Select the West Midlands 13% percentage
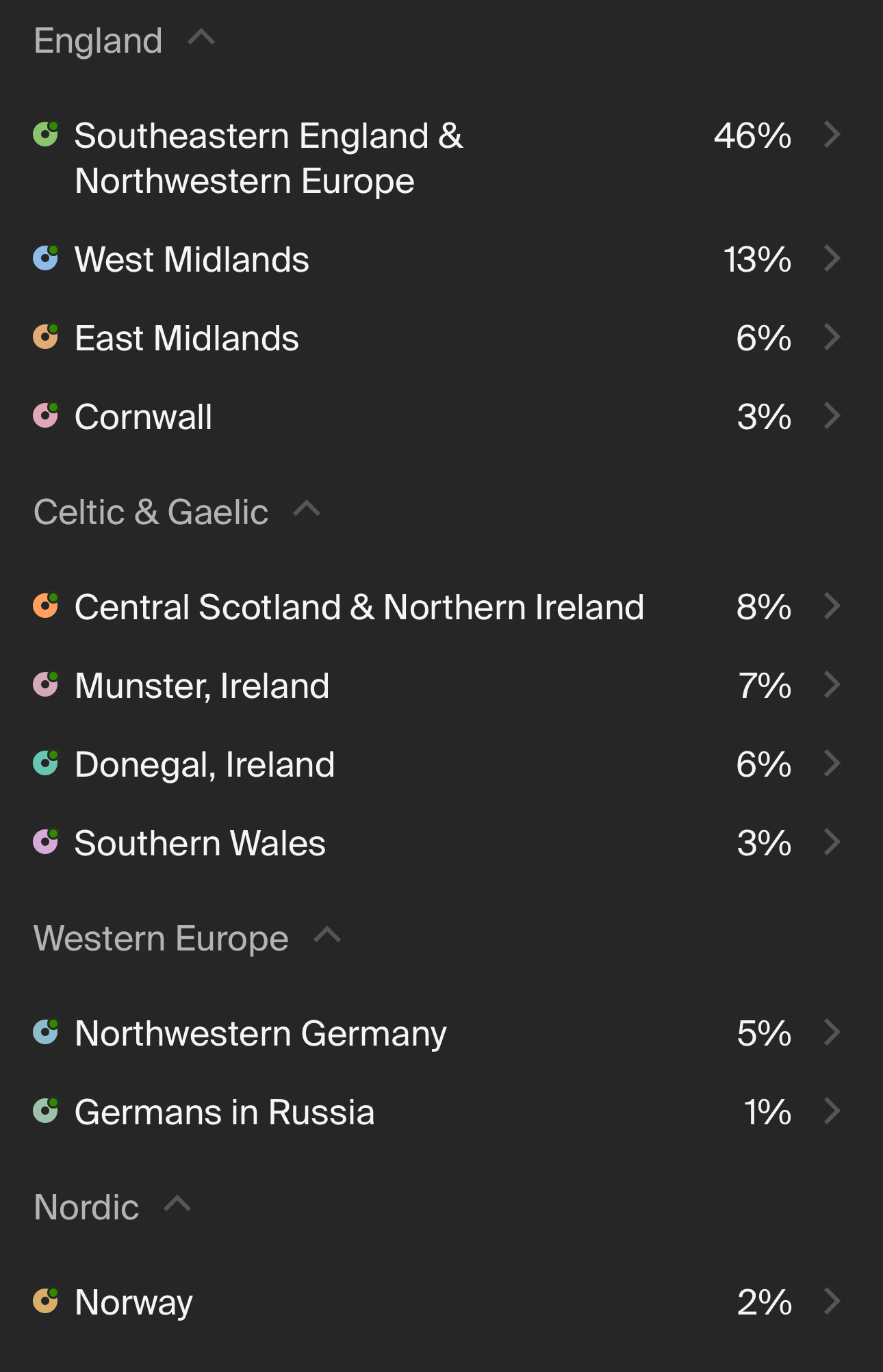The height and width of the screenshot is (1372, 883). [x=757, y=259]
